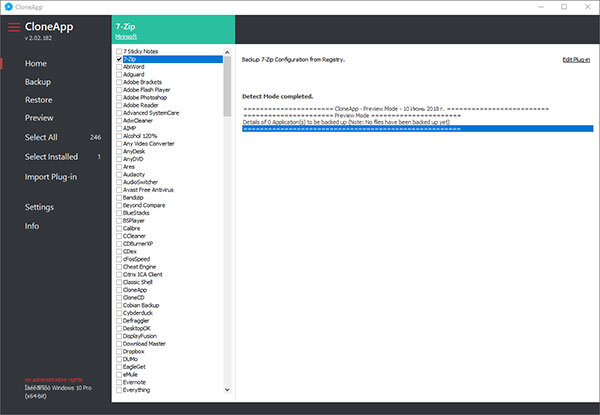600x415 pixels.
Task: Click the 'Detect Mode completed.' text
Action: 277,96
